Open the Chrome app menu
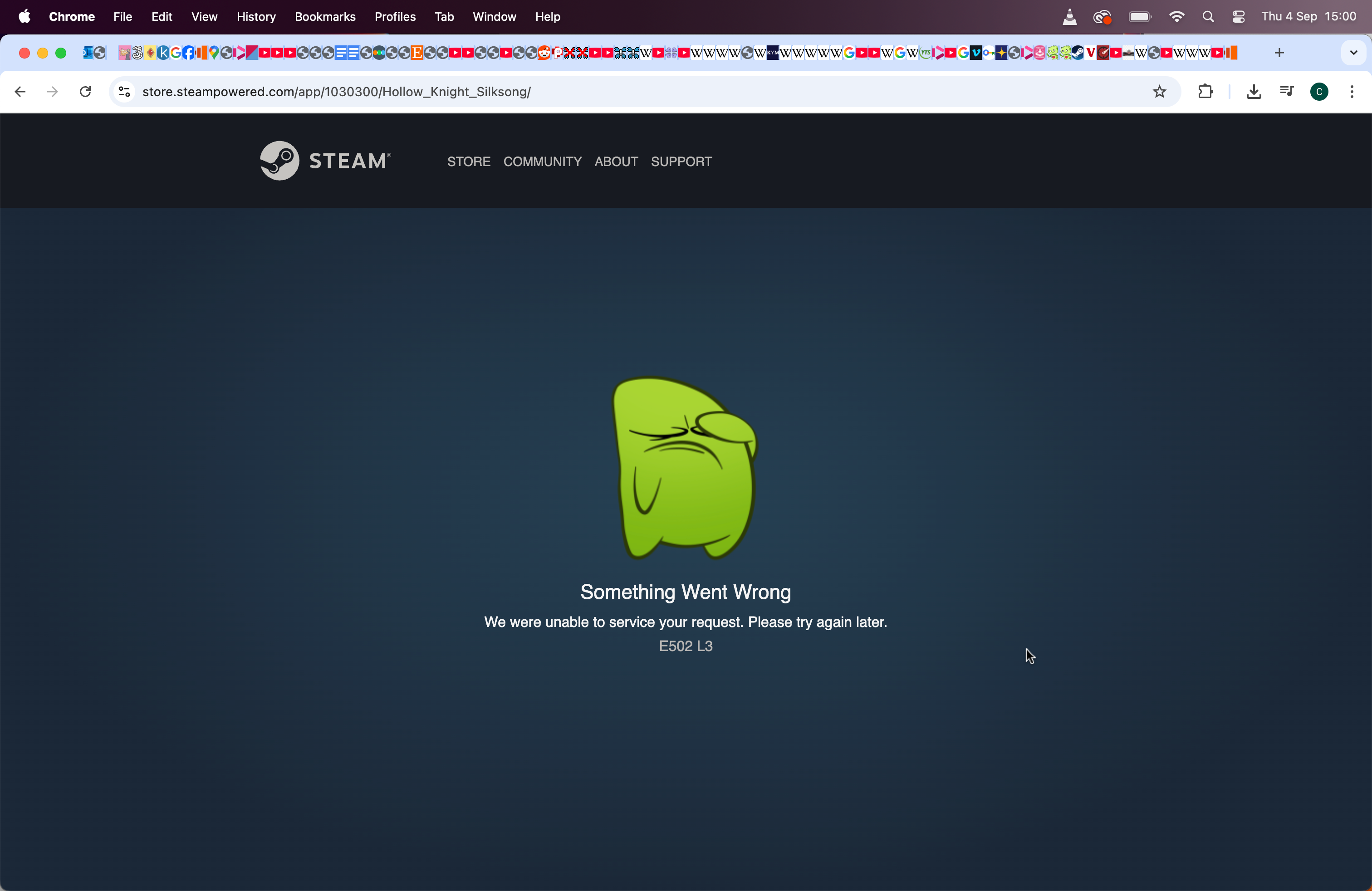 [72, 17]
